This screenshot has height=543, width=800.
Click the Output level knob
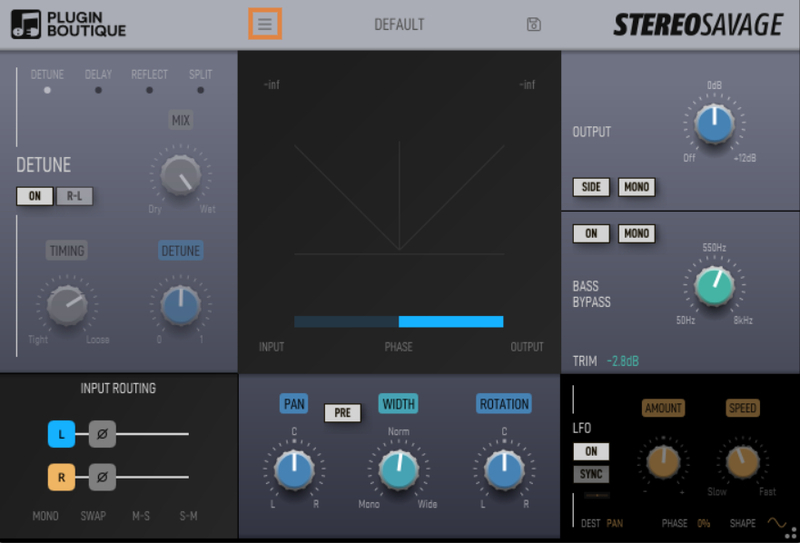(714, 124)
